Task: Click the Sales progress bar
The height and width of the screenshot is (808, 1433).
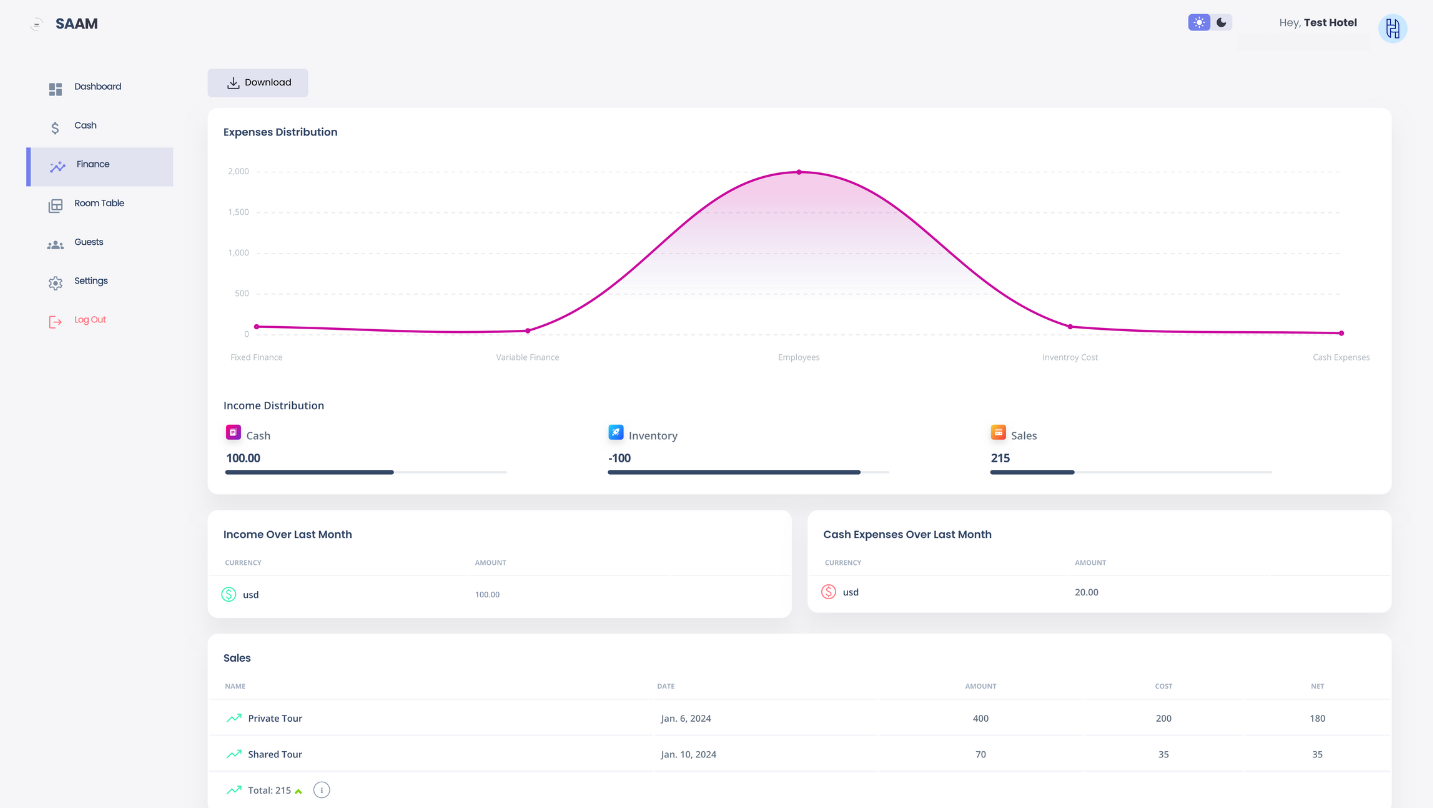Action: coord(1130,472)
